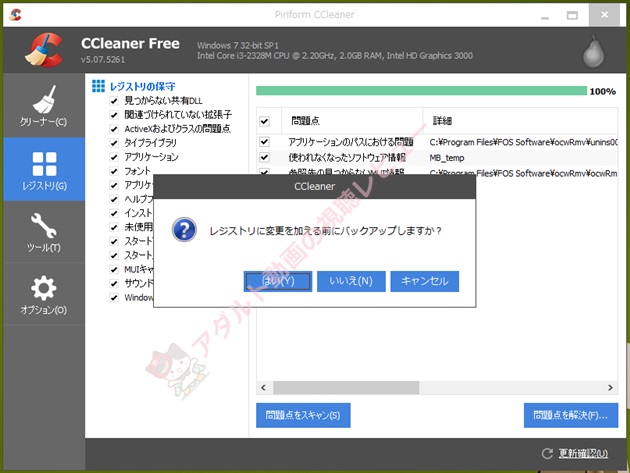Viewport: 630px width, 473px height.
Task: Click the pear icon in header
Action: click(593, 51)
